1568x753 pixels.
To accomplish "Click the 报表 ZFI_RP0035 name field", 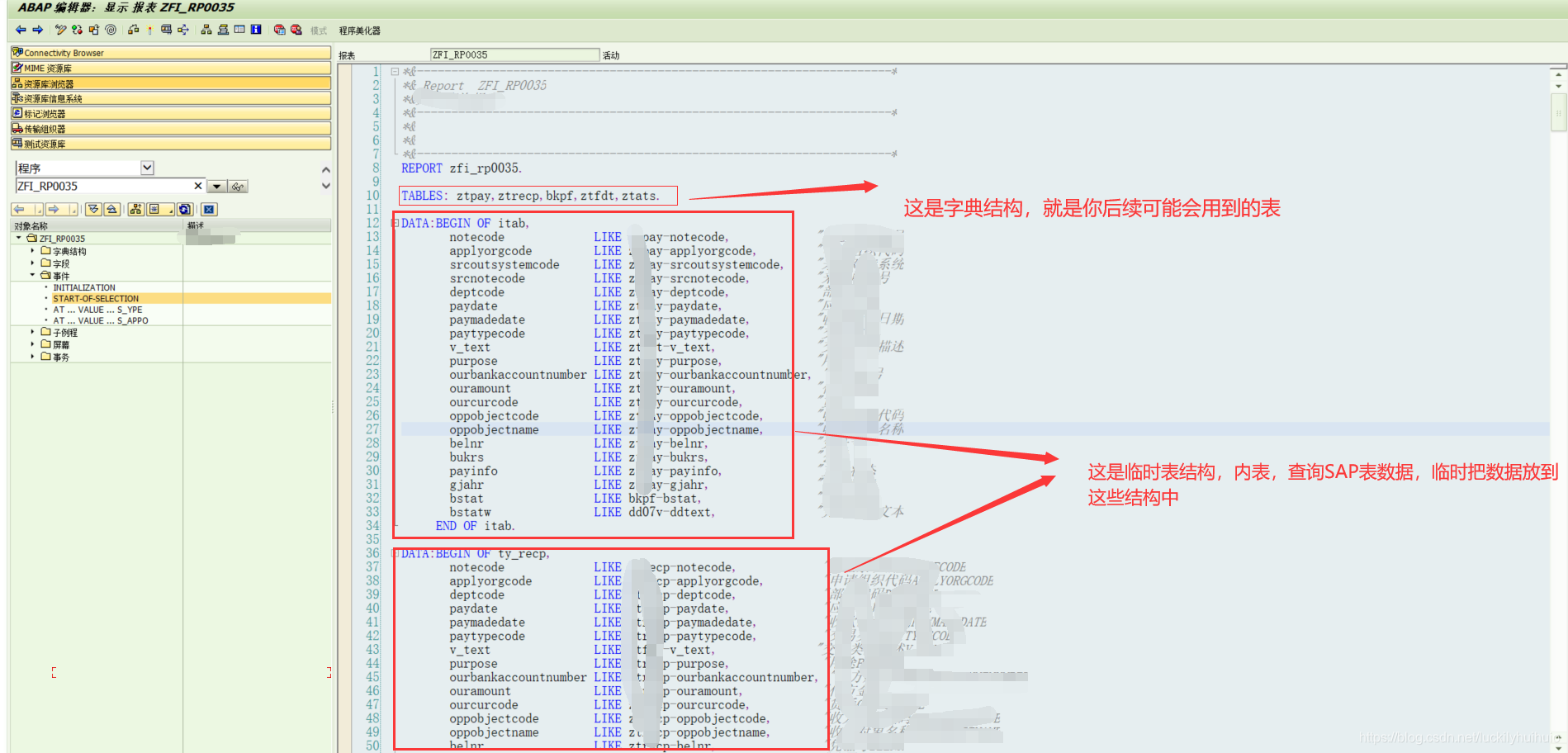I will (514, 54).
